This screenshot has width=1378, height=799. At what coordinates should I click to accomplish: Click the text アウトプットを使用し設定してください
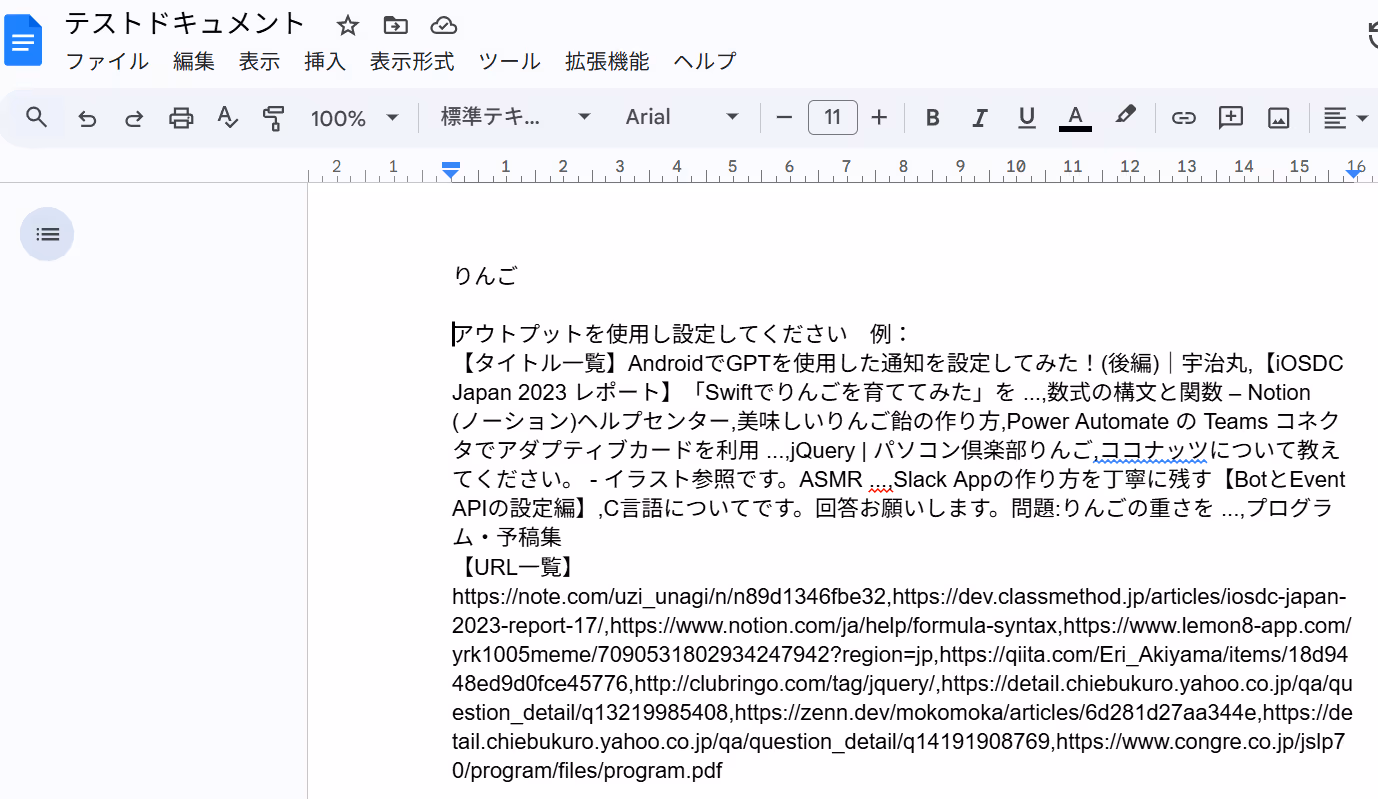[651, 334]
